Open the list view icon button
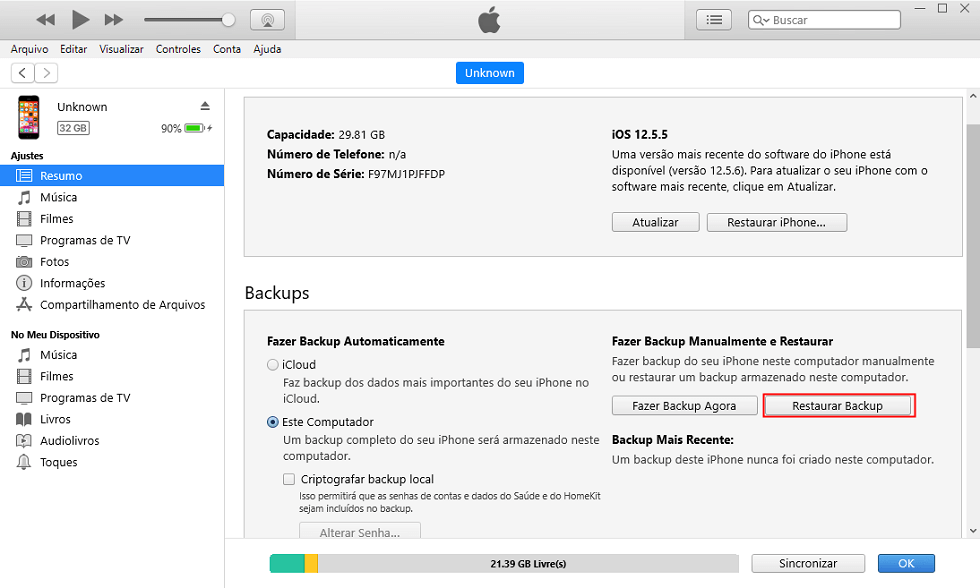 (714, 20)
